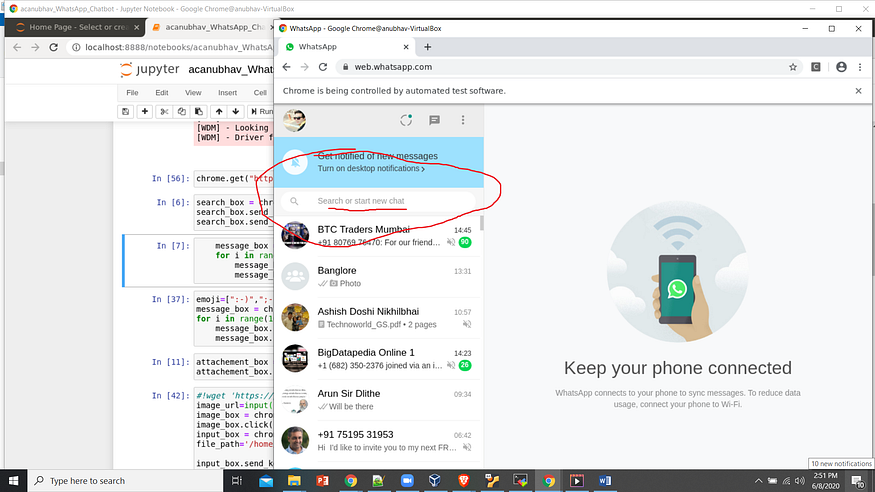Image resolution: width=875 pixels, height=492 pixels.
Task: Click the bell icon in the notifications banner
Action: coord(295,162)
